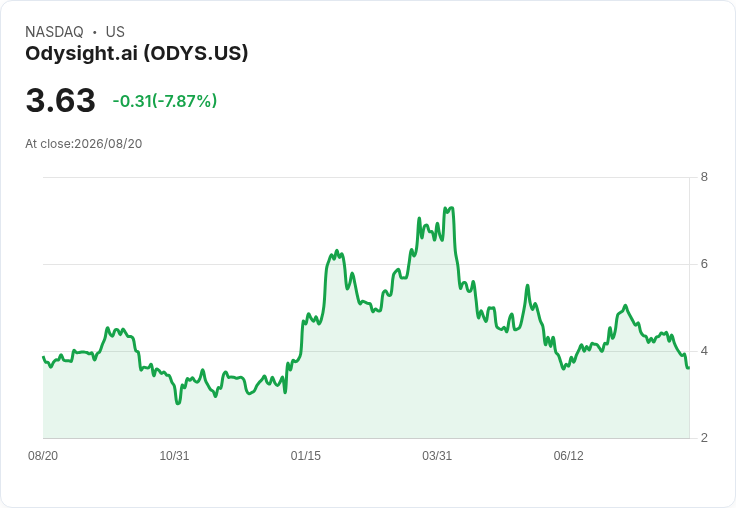Click the price line's starting point at 08/20

43,357
